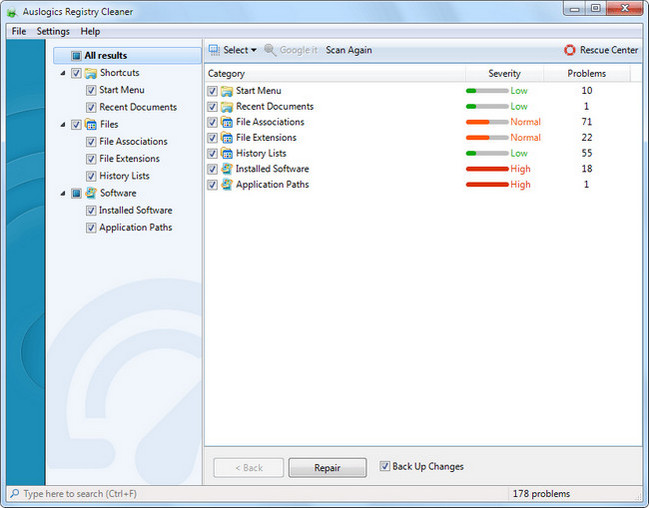
Task: Click the Application Paths icon in list
Action: coord(226,185)
